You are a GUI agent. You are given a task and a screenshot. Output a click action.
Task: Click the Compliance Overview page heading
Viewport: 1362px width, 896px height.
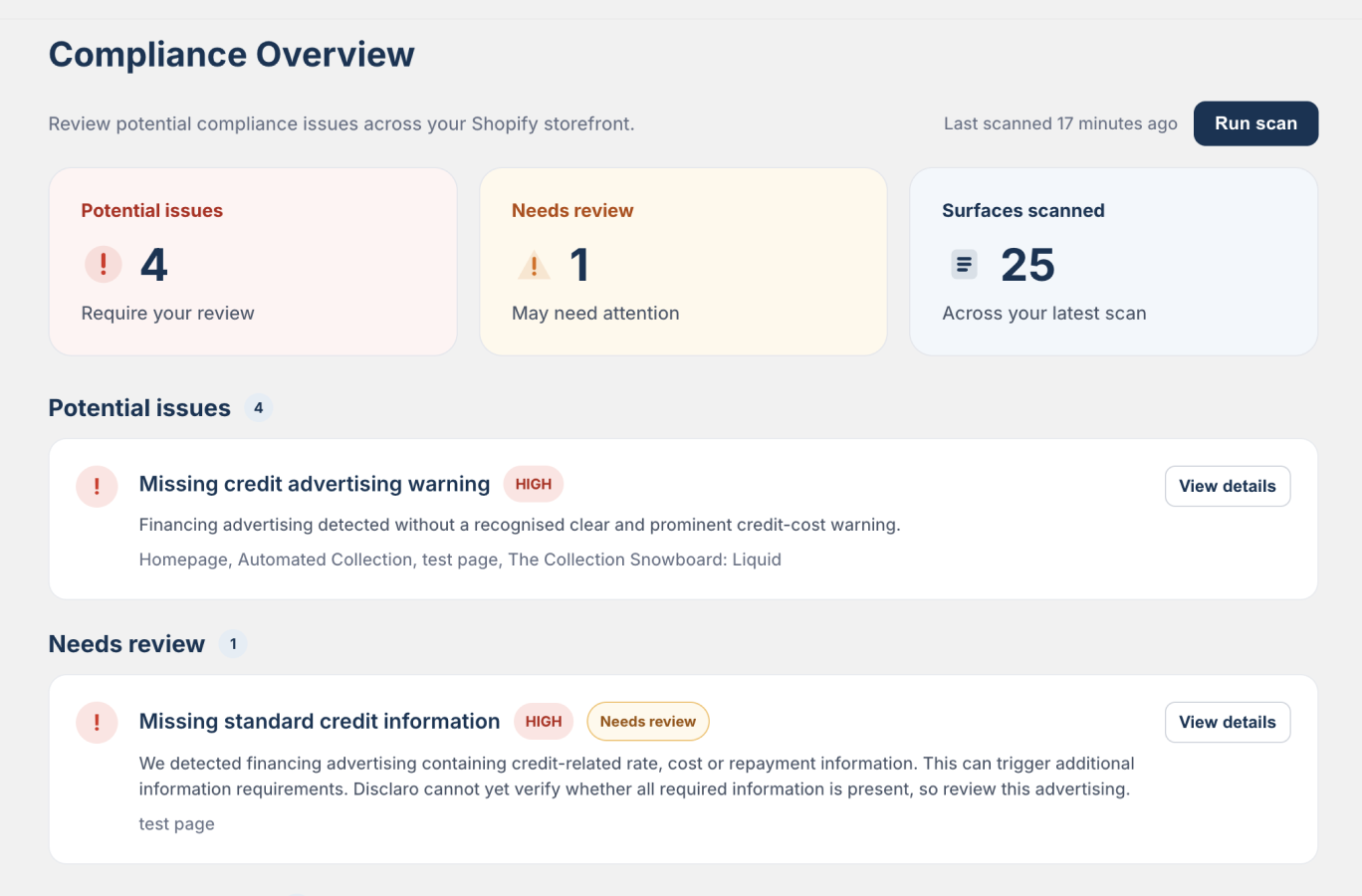coord(232,54)
